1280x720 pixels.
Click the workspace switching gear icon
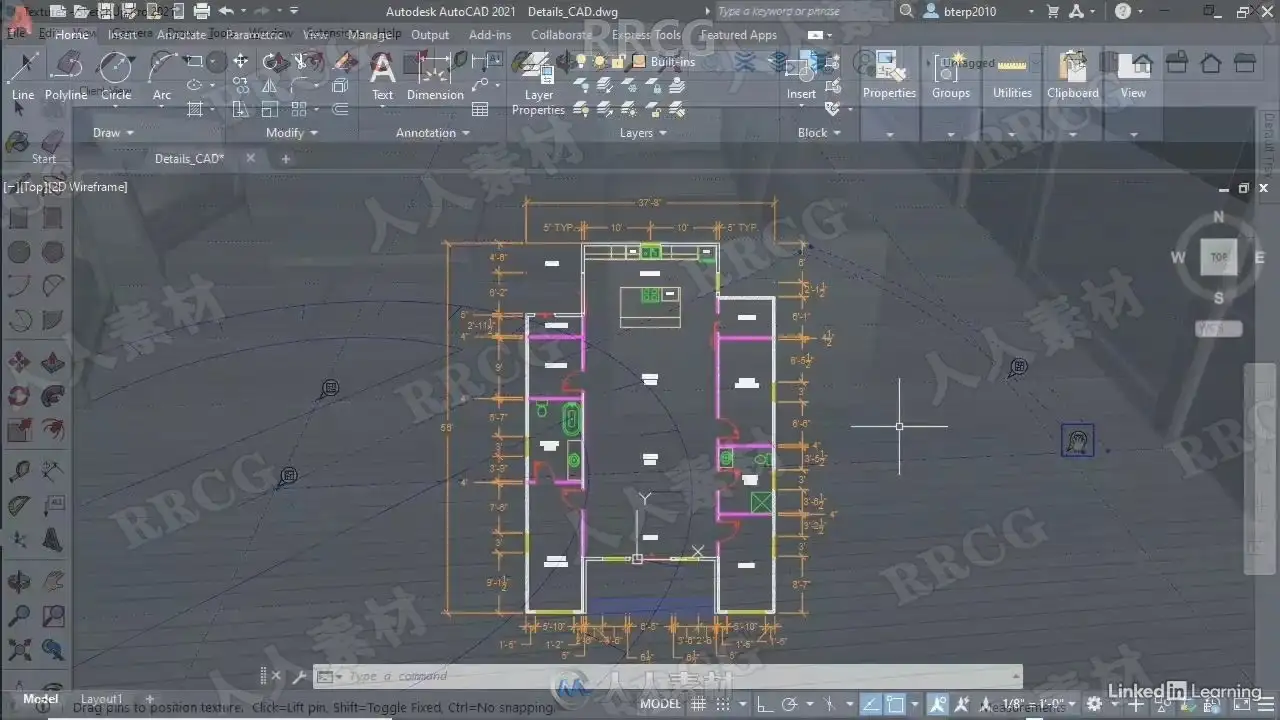tap(1095, 704)
